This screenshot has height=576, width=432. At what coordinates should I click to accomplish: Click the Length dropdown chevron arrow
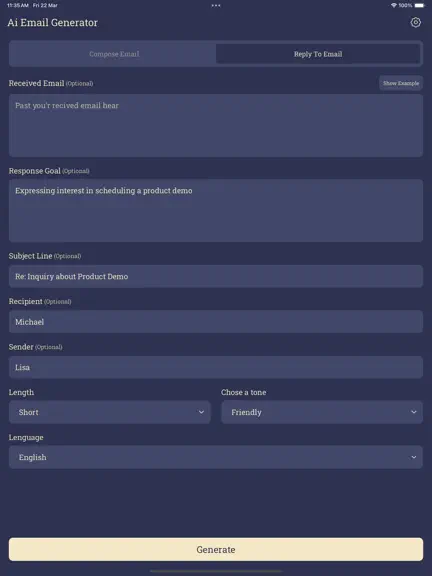tap(201, 412)
